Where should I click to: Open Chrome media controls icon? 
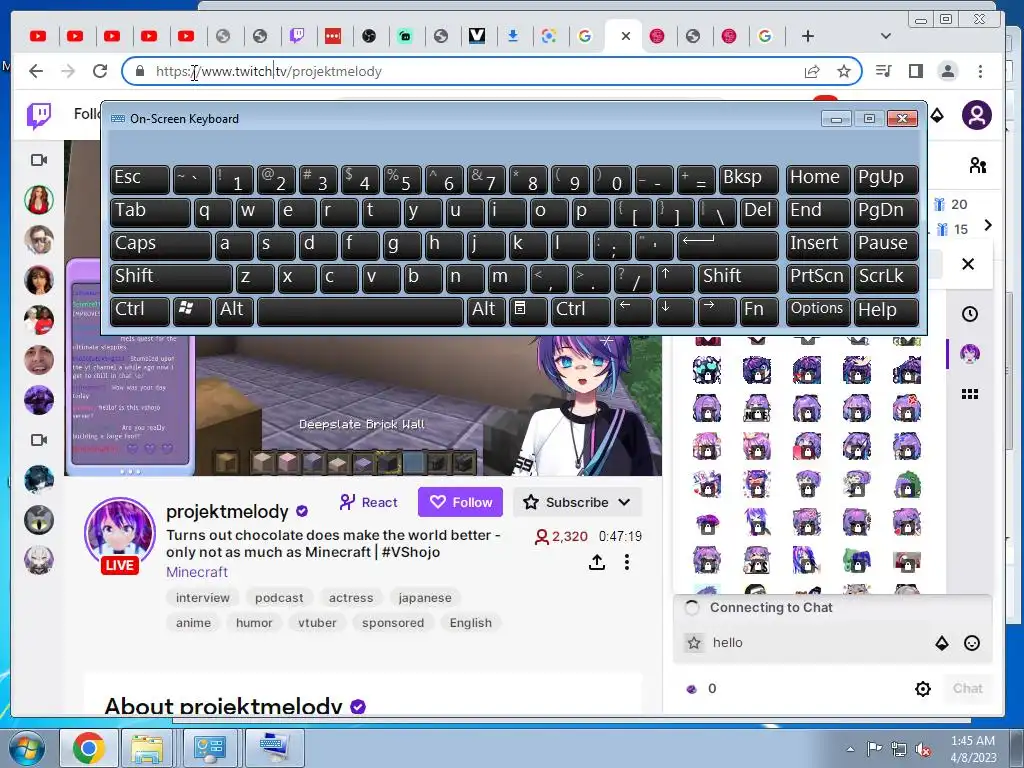click(884, 71)
